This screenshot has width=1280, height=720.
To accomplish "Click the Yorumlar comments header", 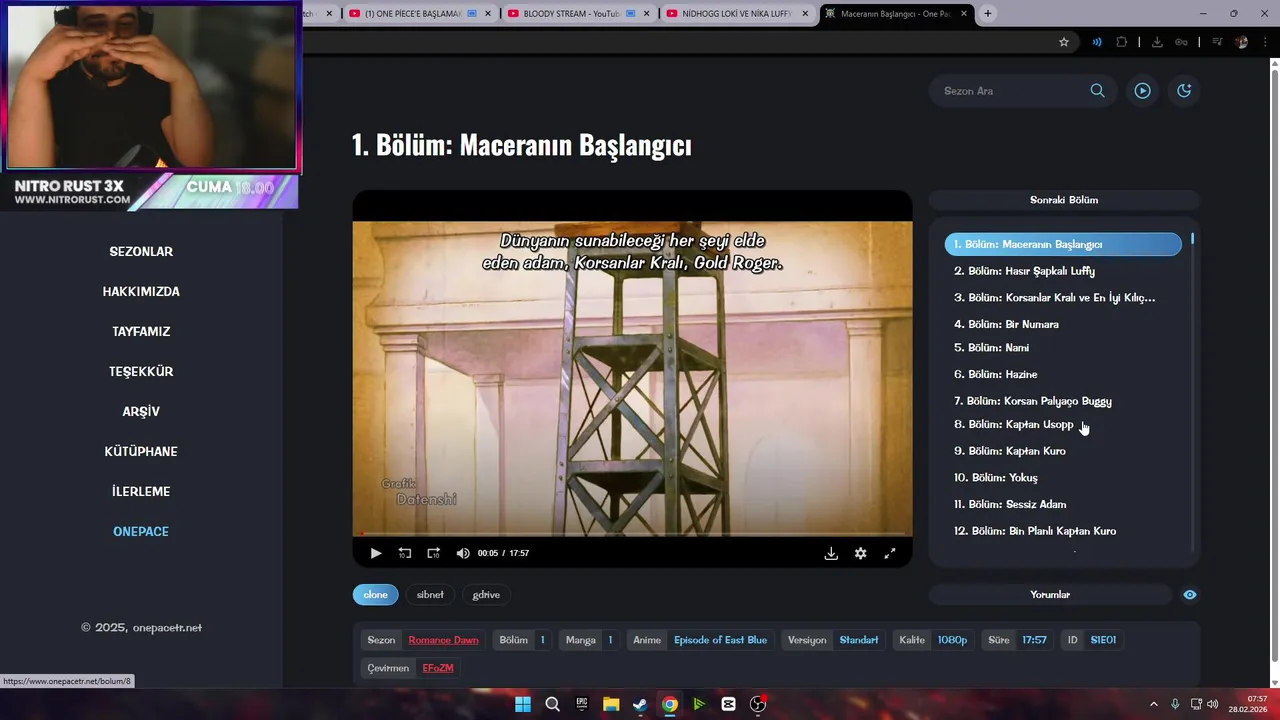I will (1050, 595).
